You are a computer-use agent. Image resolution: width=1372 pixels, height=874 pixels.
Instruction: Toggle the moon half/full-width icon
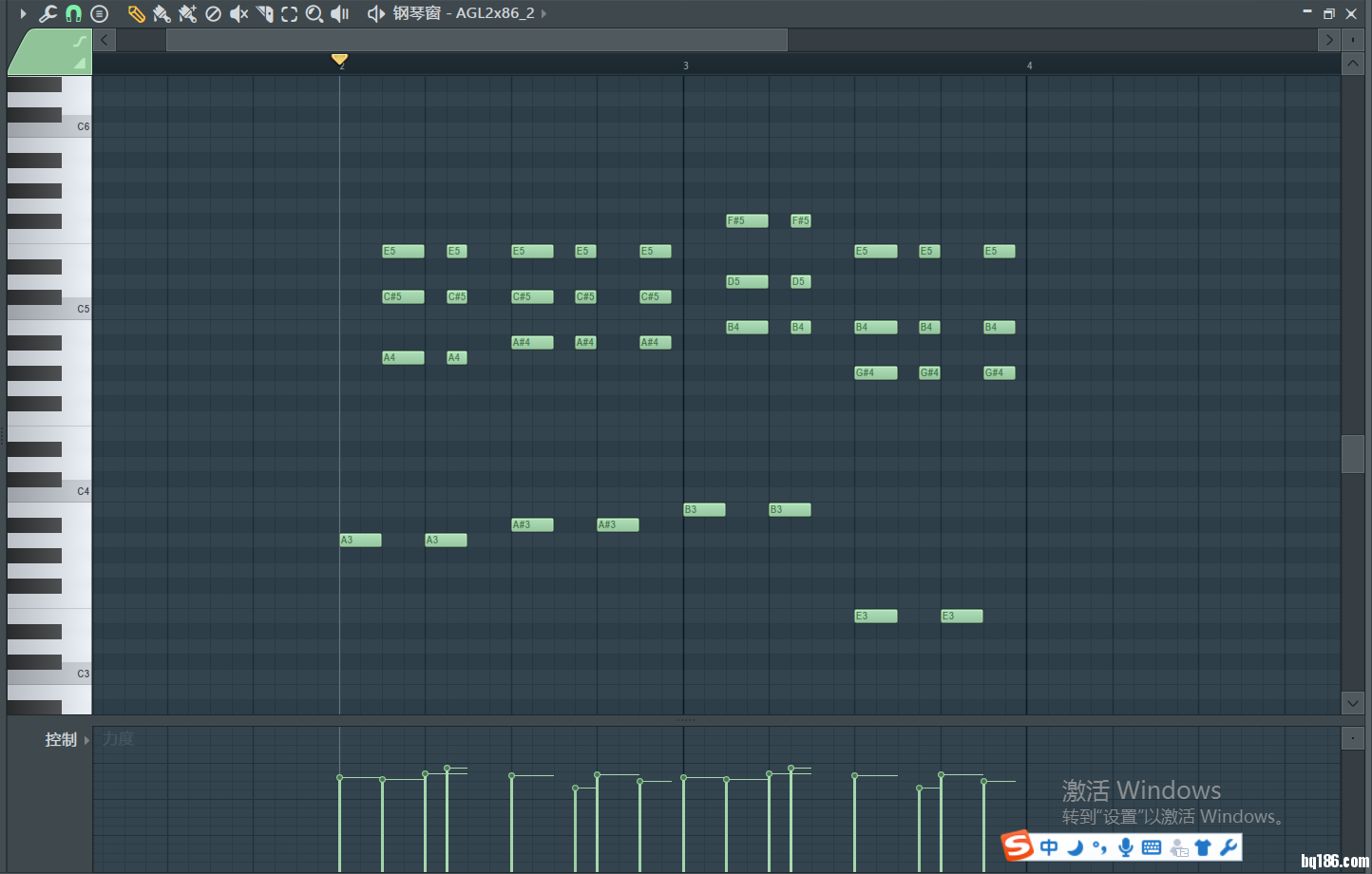coord(1075,846)
